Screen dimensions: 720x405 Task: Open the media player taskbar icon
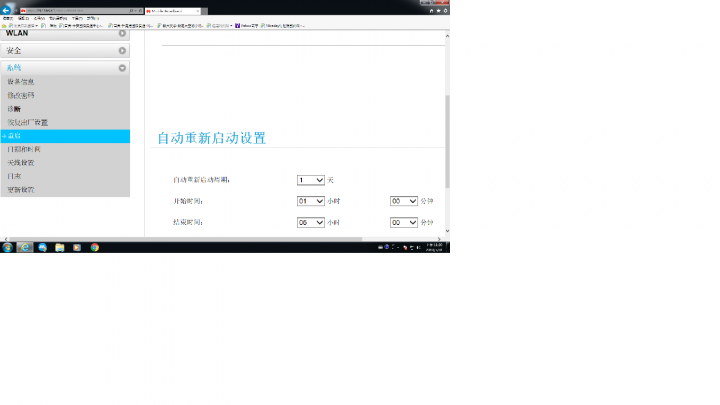click(x=77, y=248)
